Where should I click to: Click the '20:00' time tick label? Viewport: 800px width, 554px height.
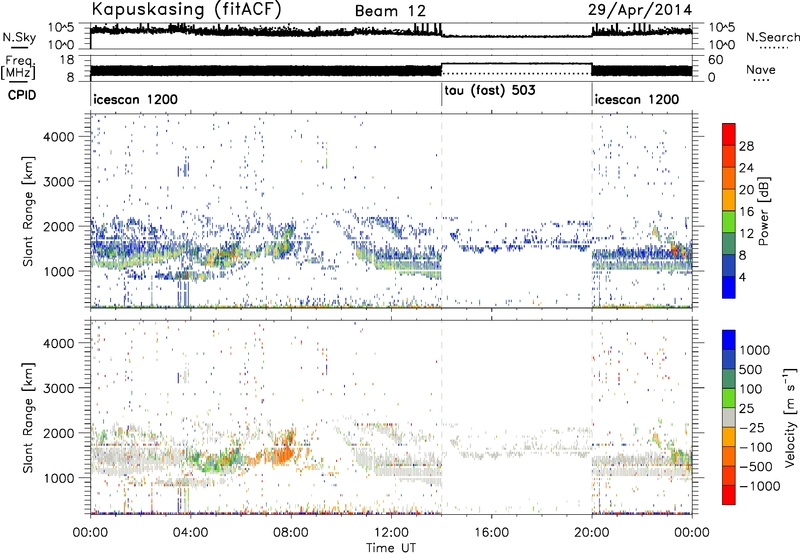coord(591,533)
